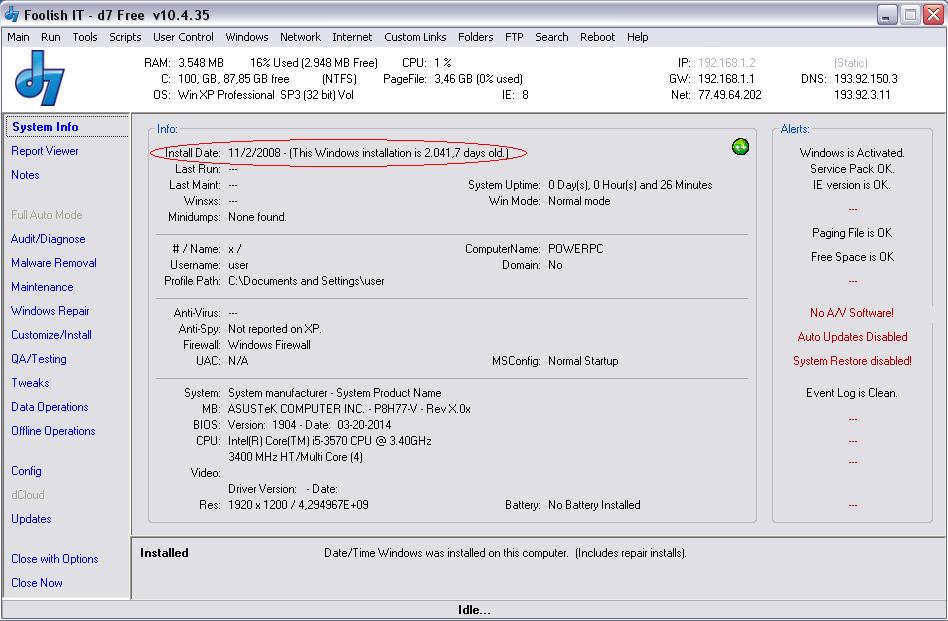Click Close with Options
Screen dimensions: 948x621
55,559
